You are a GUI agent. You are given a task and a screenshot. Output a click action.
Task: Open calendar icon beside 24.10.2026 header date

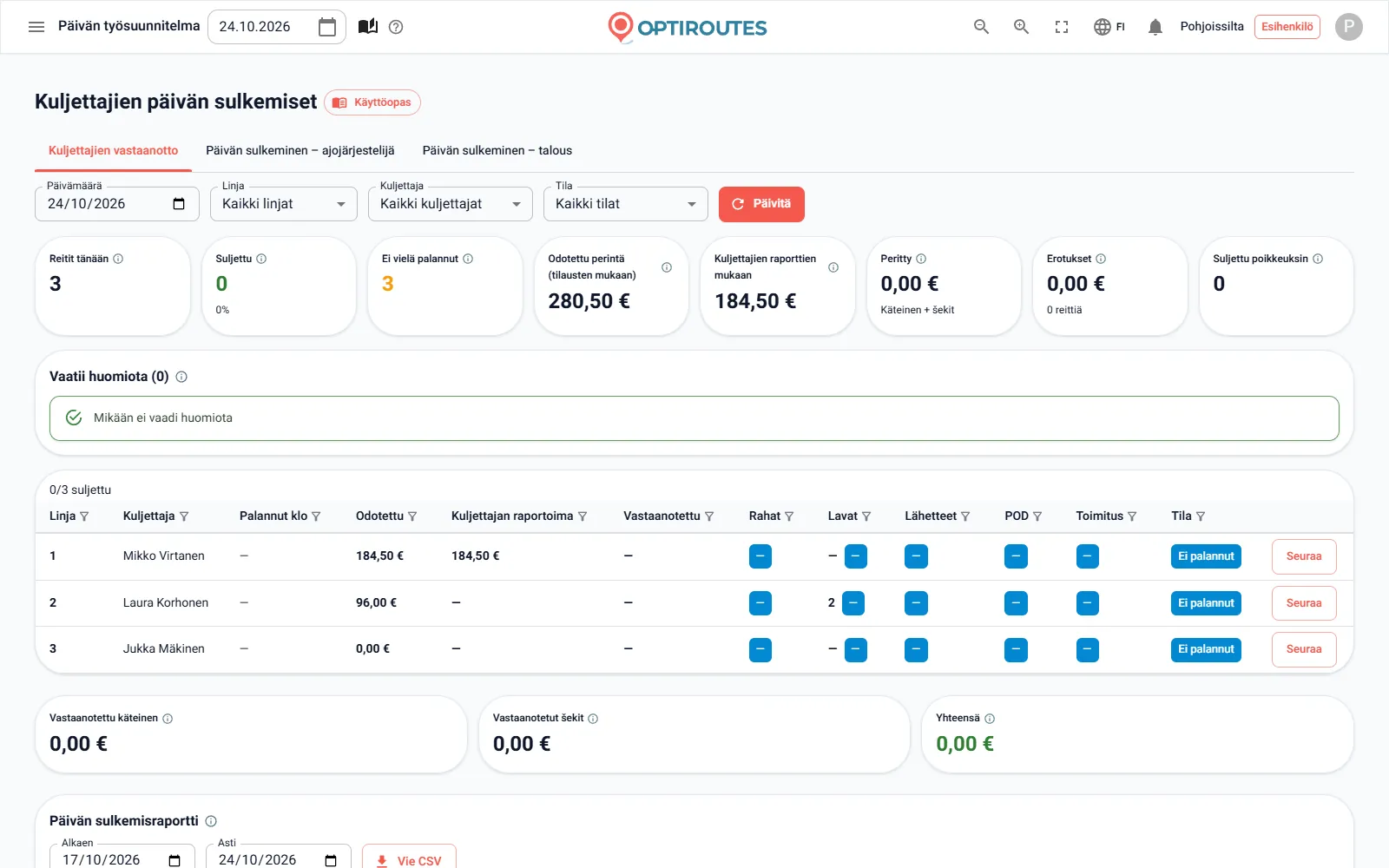tap(327, 27)
